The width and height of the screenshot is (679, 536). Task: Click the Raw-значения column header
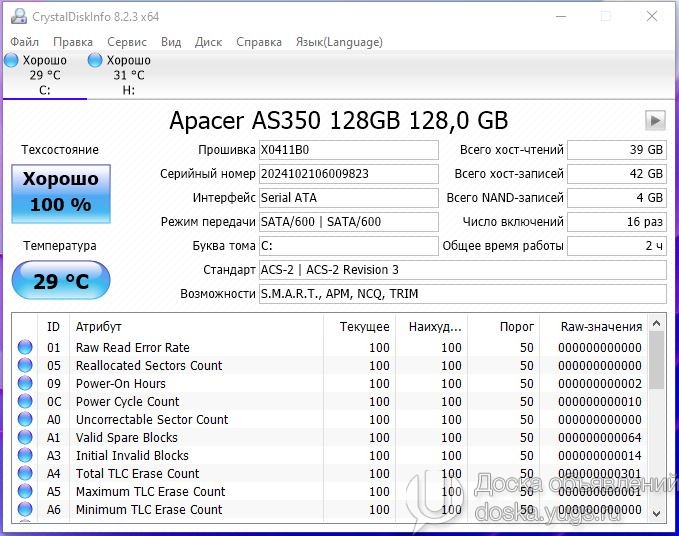pos(594,326)
